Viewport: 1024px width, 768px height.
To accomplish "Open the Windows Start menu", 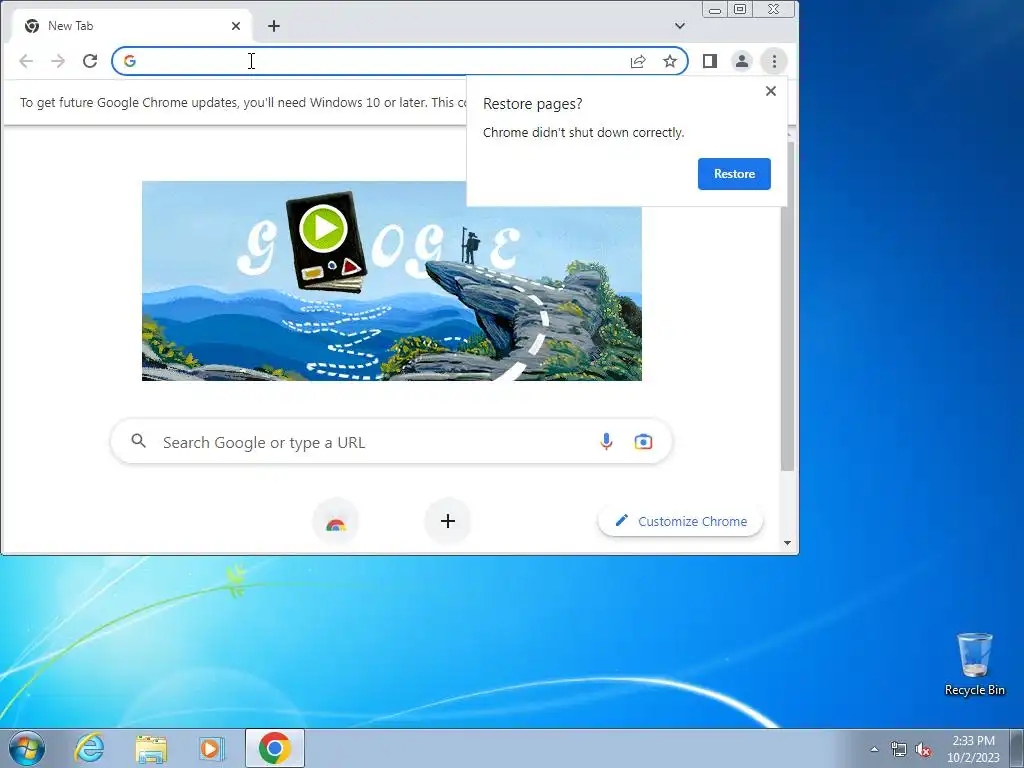I will pos(27,748).
